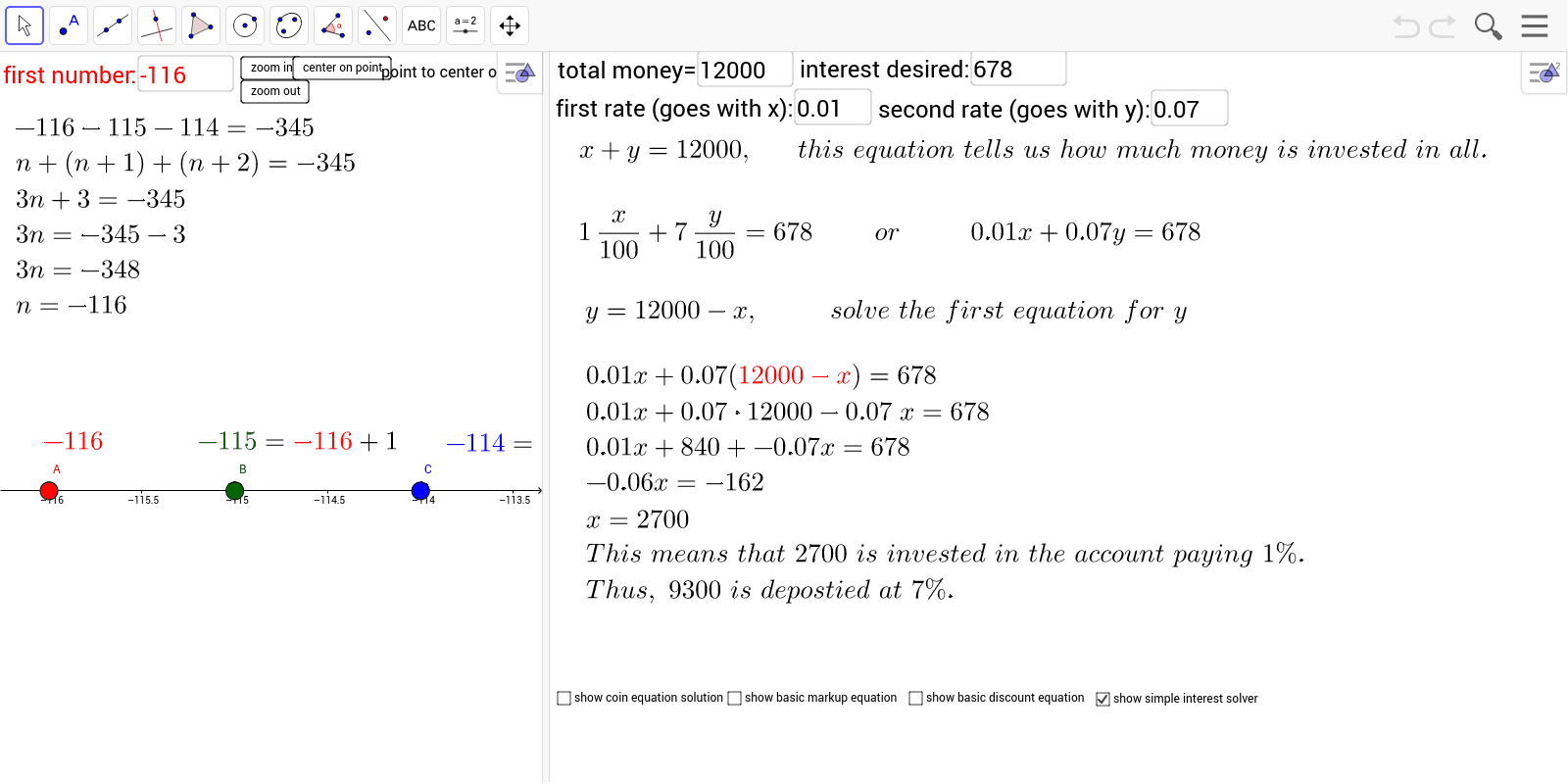
Task: Enable show coin equation solution checkbox
Action: point(563,698)
